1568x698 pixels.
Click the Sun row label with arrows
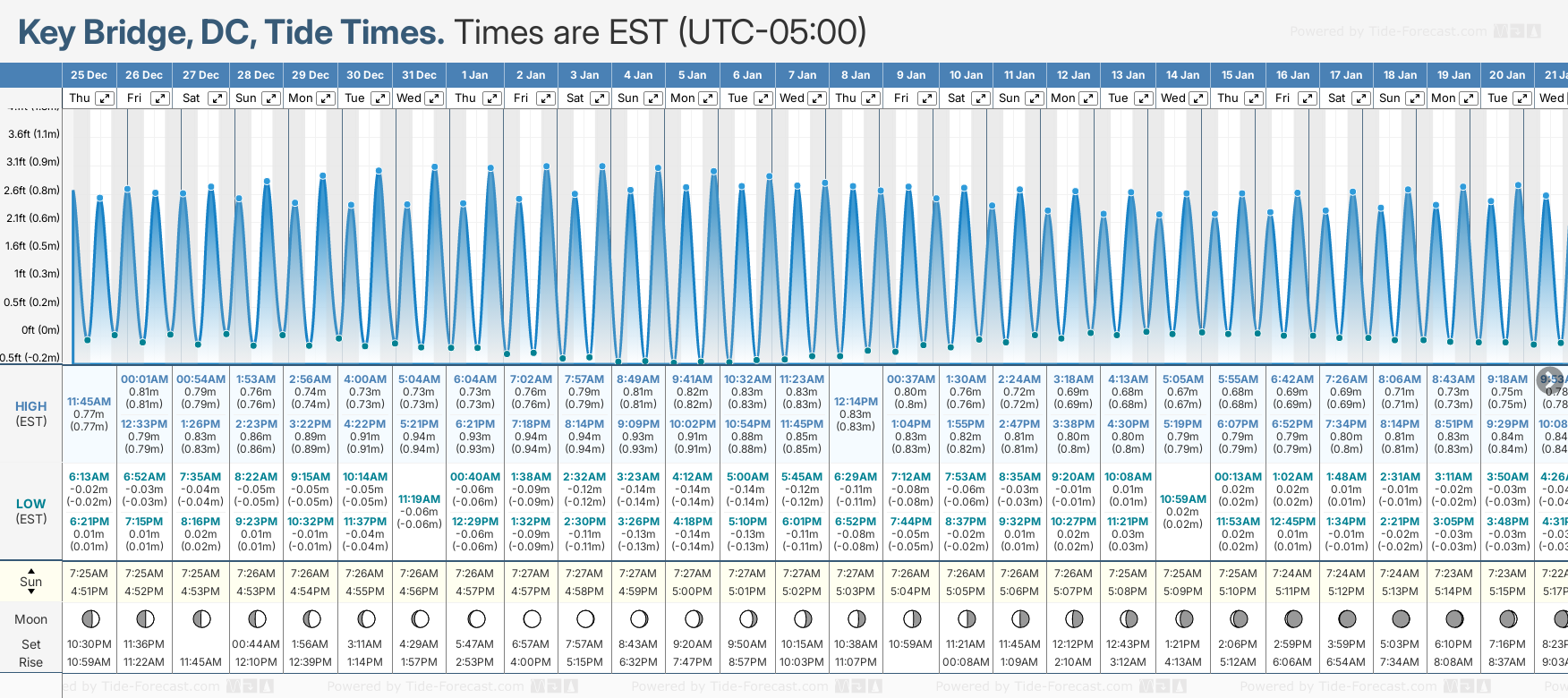pyautogui.click(x=31, y=582)
